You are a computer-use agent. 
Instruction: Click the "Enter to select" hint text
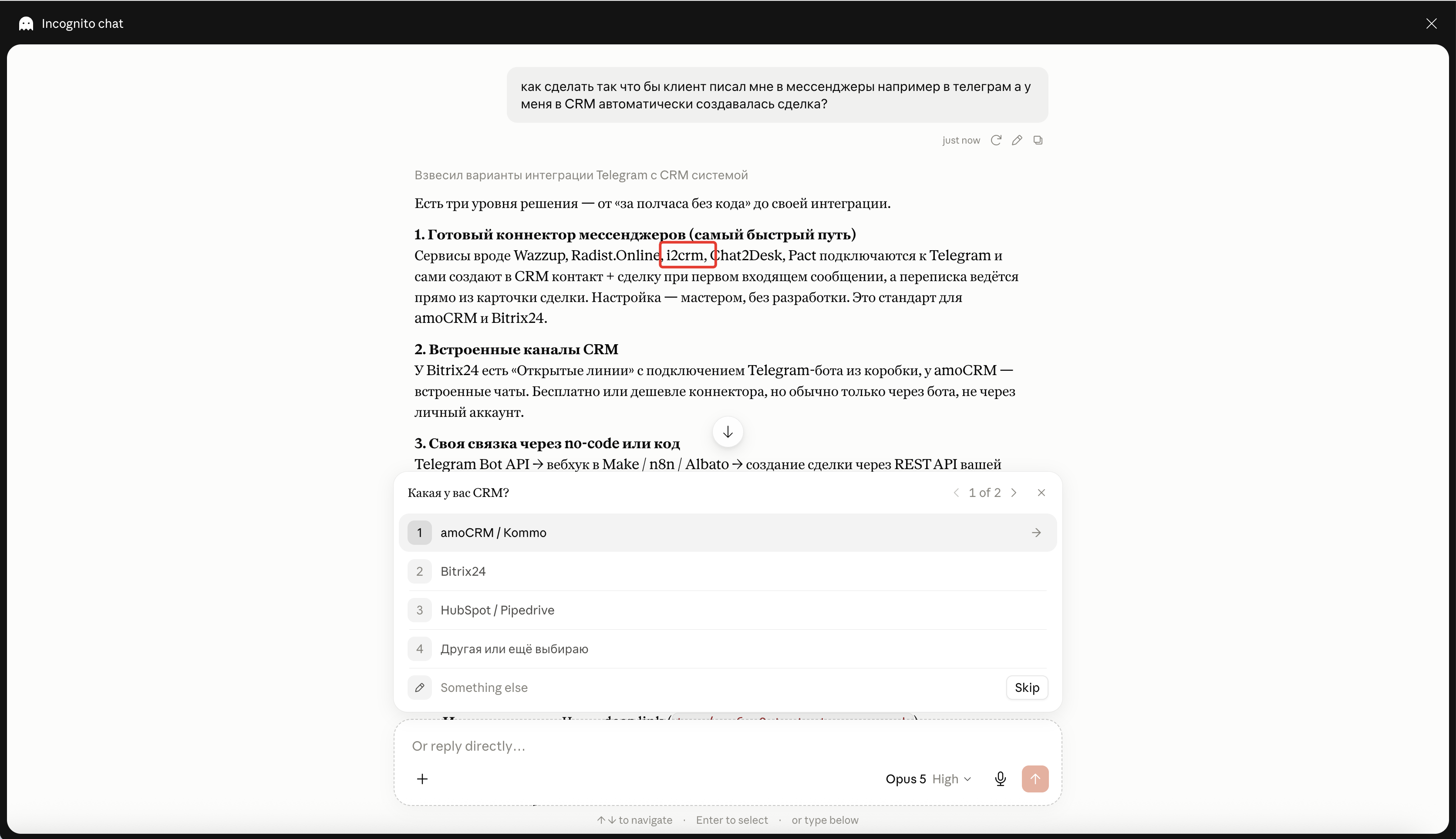pyautogui.click(x=732, y=820)
